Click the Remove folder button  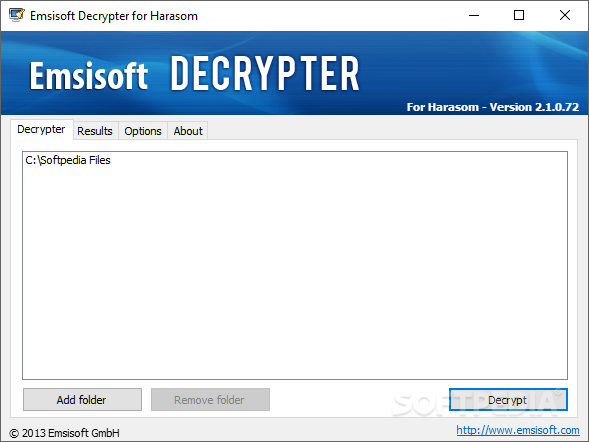[210, 400]
